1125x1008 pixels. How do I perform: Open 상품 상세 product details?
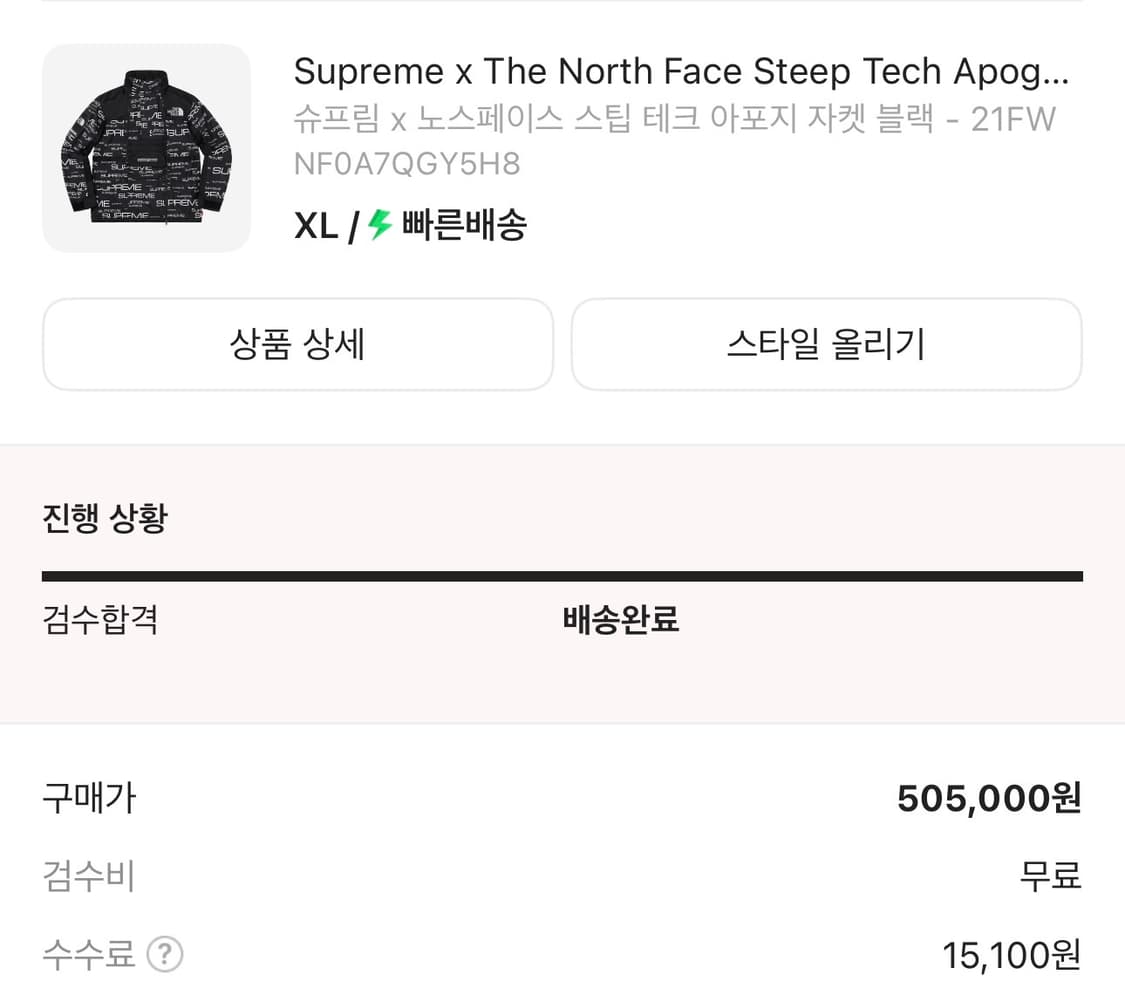pos(297,344)
